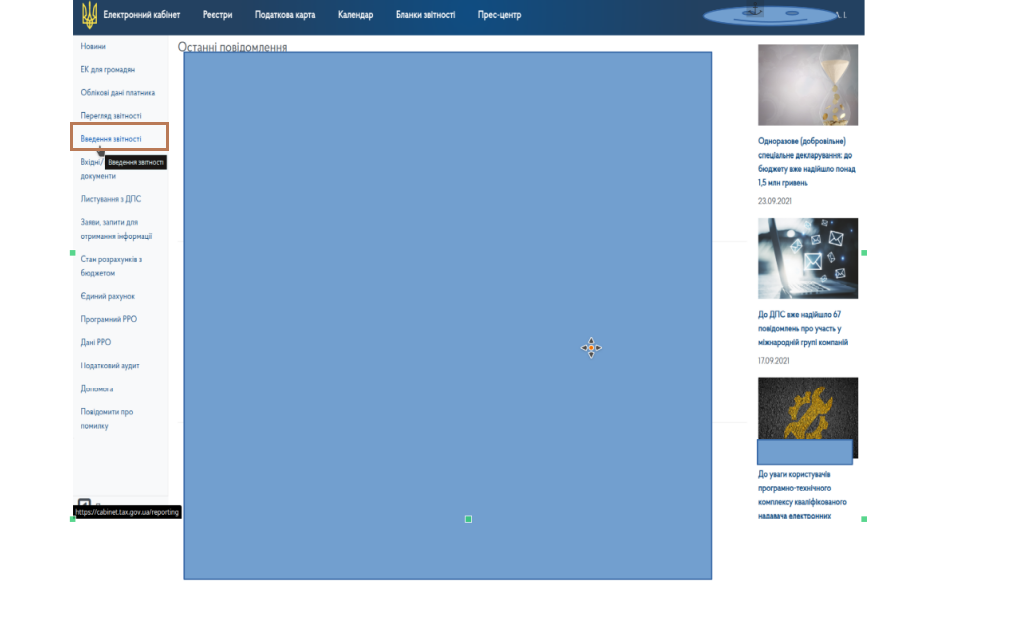The image size is (1013, 633).
Task: Open the Реєстри top menu
Action: [x=217, y=15]
